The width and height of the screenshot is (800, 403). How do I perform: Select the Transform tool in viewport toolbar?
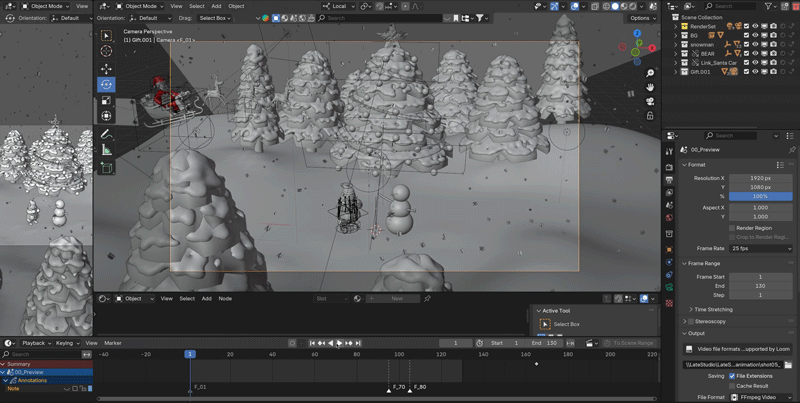tap(106, 116)
